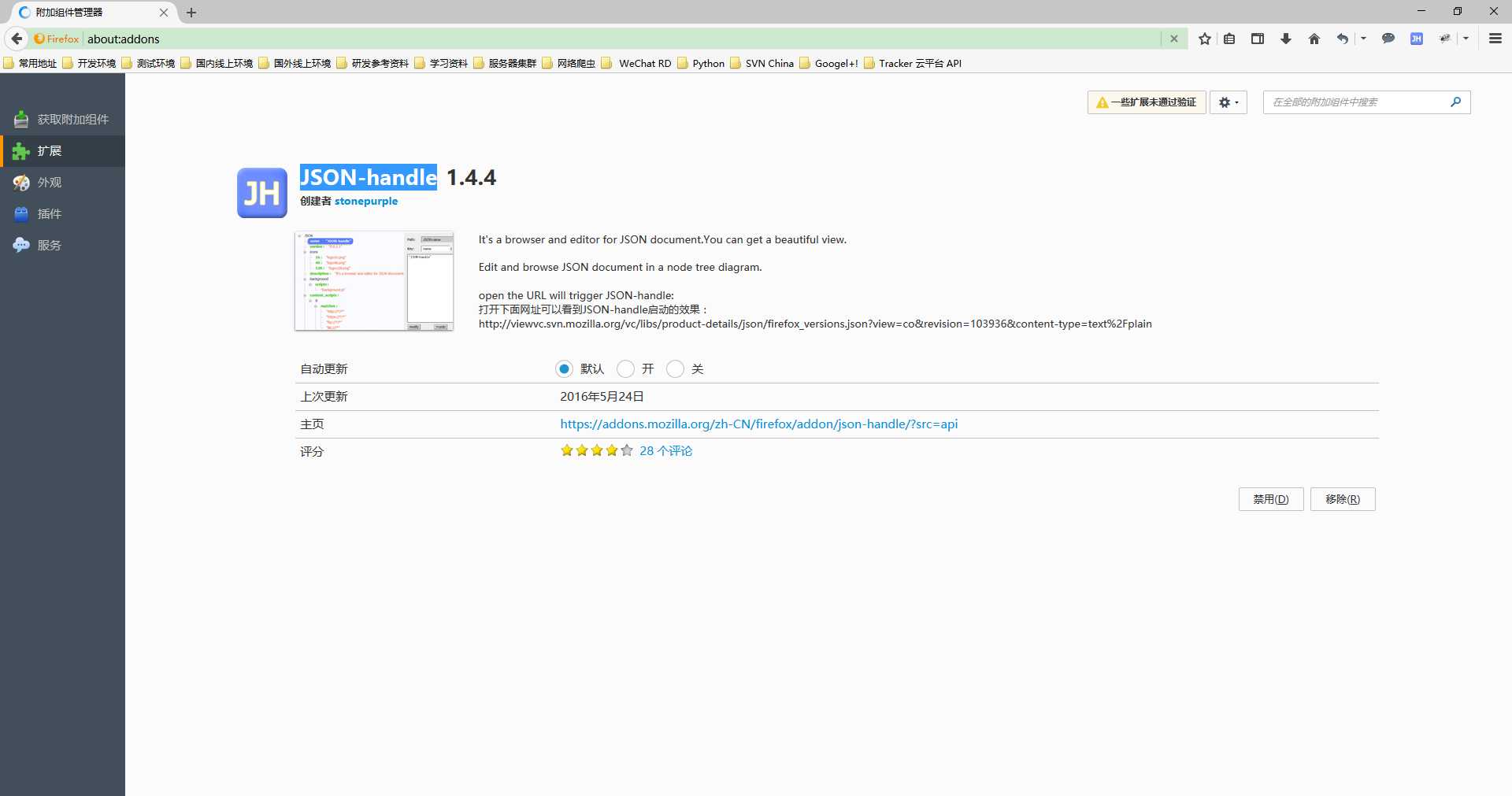Open 国内线上环境 bookmarks folder
The width and height of the screenshot is (1512, 796).
[x=217, y=64]
